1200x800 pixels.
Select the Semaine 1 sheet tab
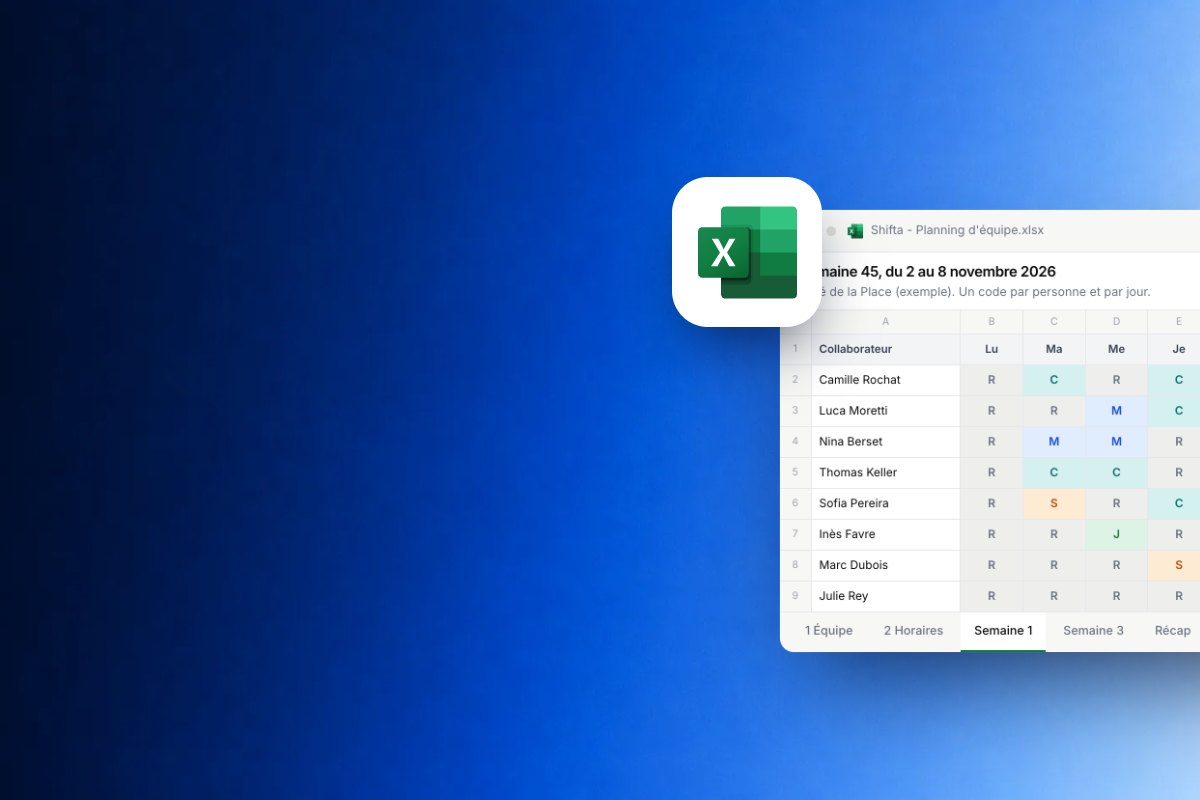[1003, 631]
